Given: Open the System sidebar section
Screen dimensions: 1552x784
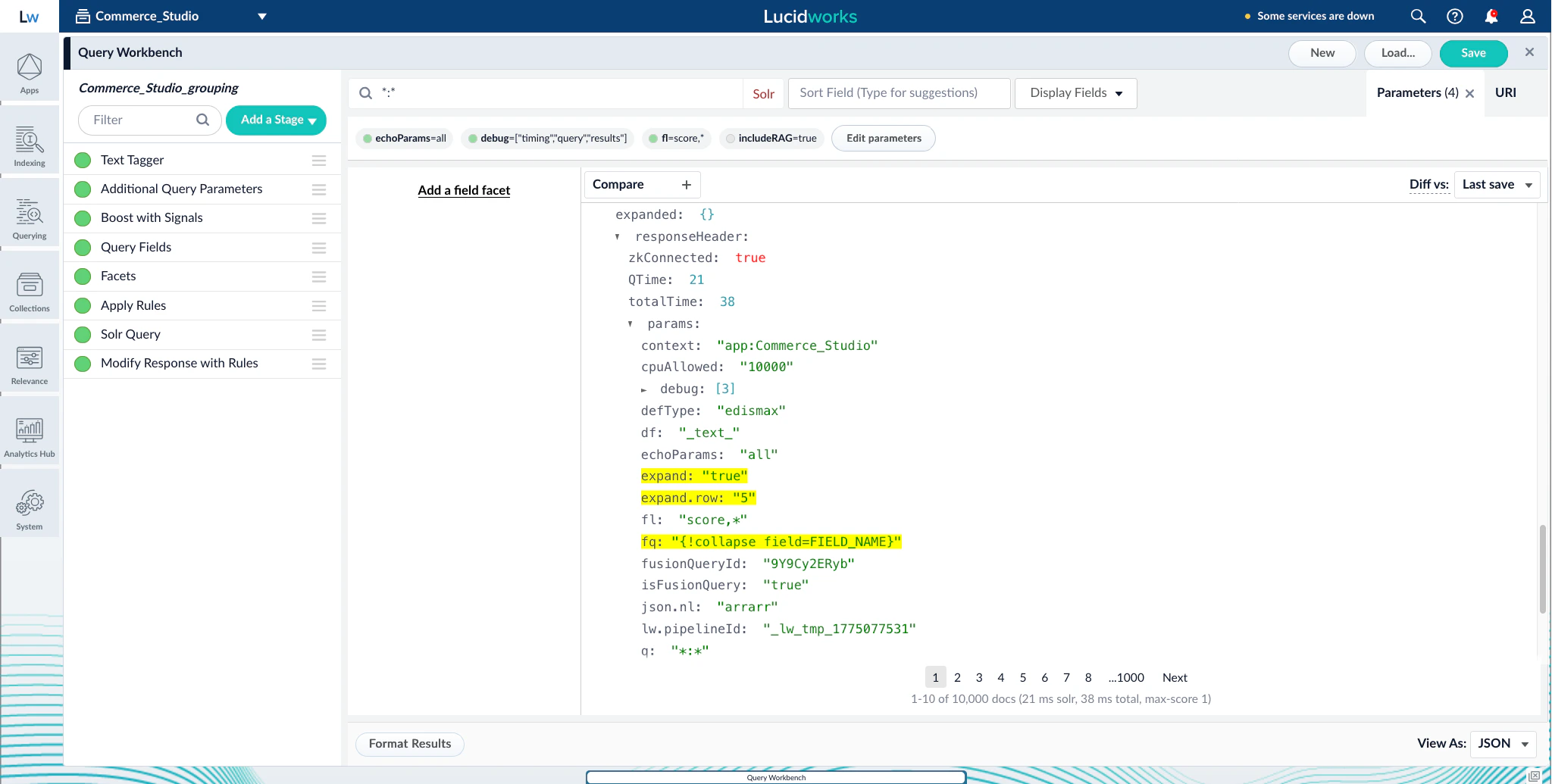Looking at the screenshot, I should coord(30,506).
